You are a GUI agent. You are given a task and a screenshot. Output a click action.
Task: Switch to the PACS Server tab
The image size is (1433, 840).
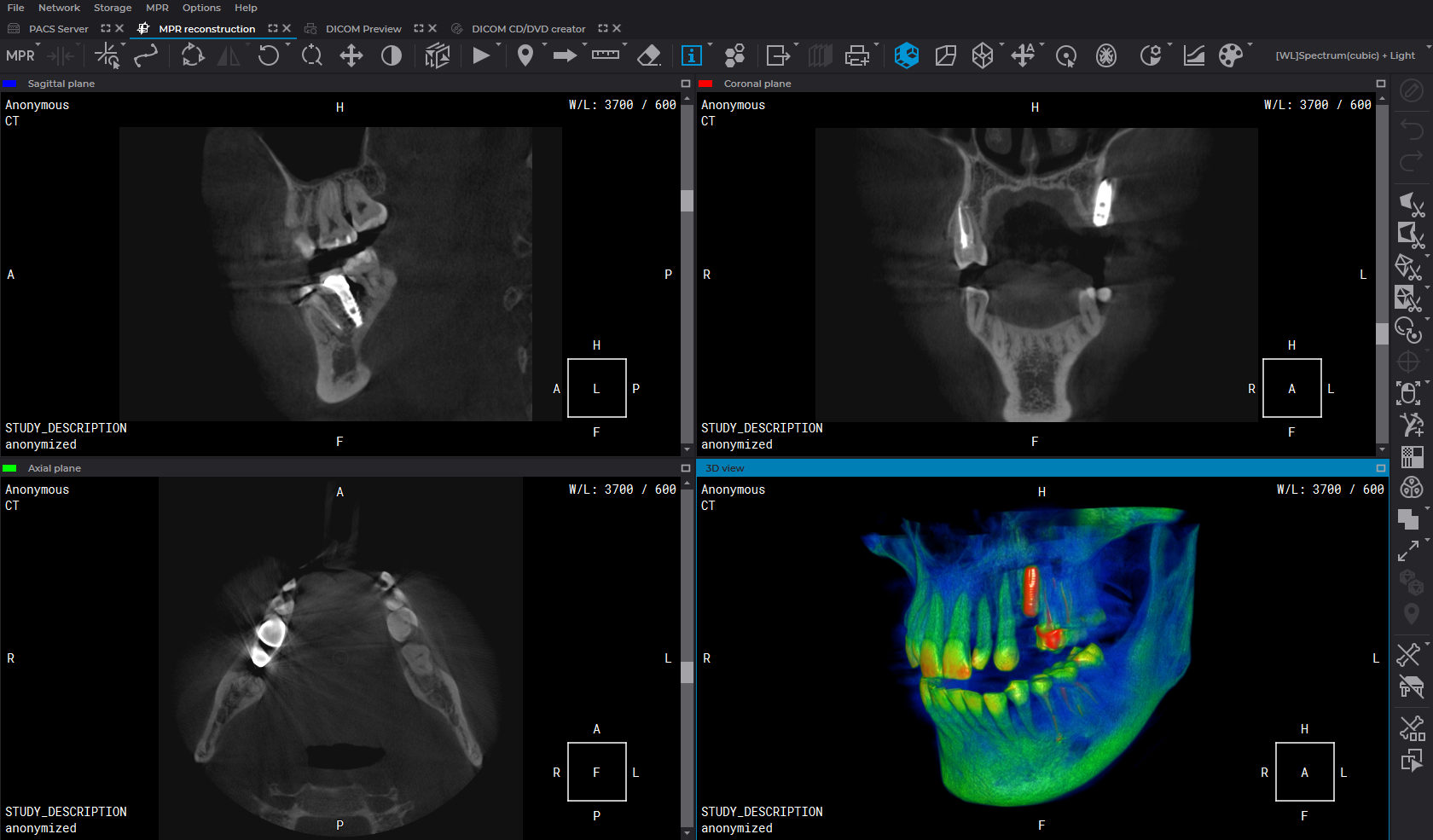click(58, 29)
